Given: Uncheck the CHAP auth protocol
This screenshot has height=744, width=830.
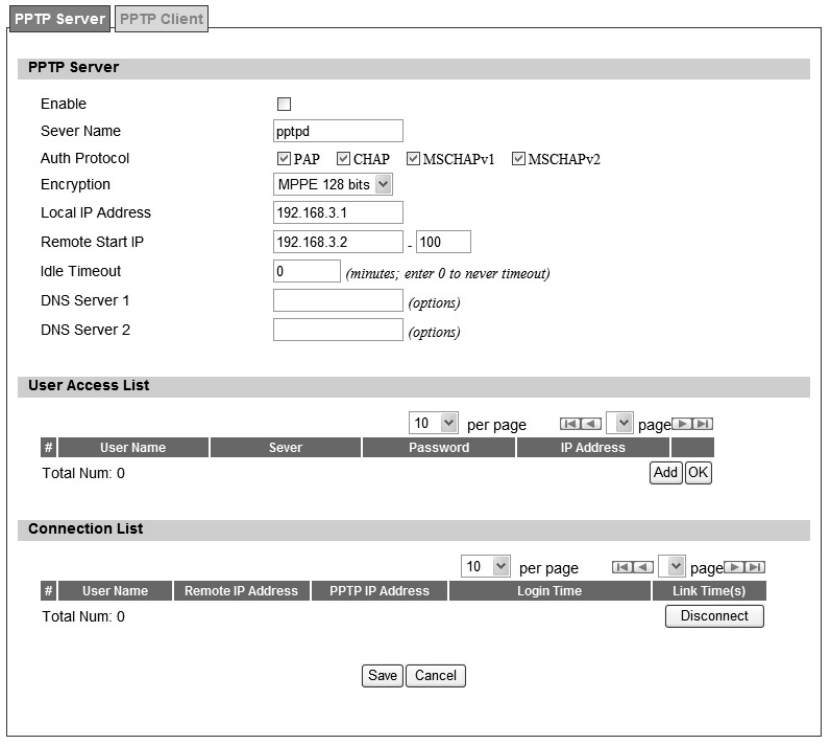Looking at the screenshot, I should click(x=344, y=159).
